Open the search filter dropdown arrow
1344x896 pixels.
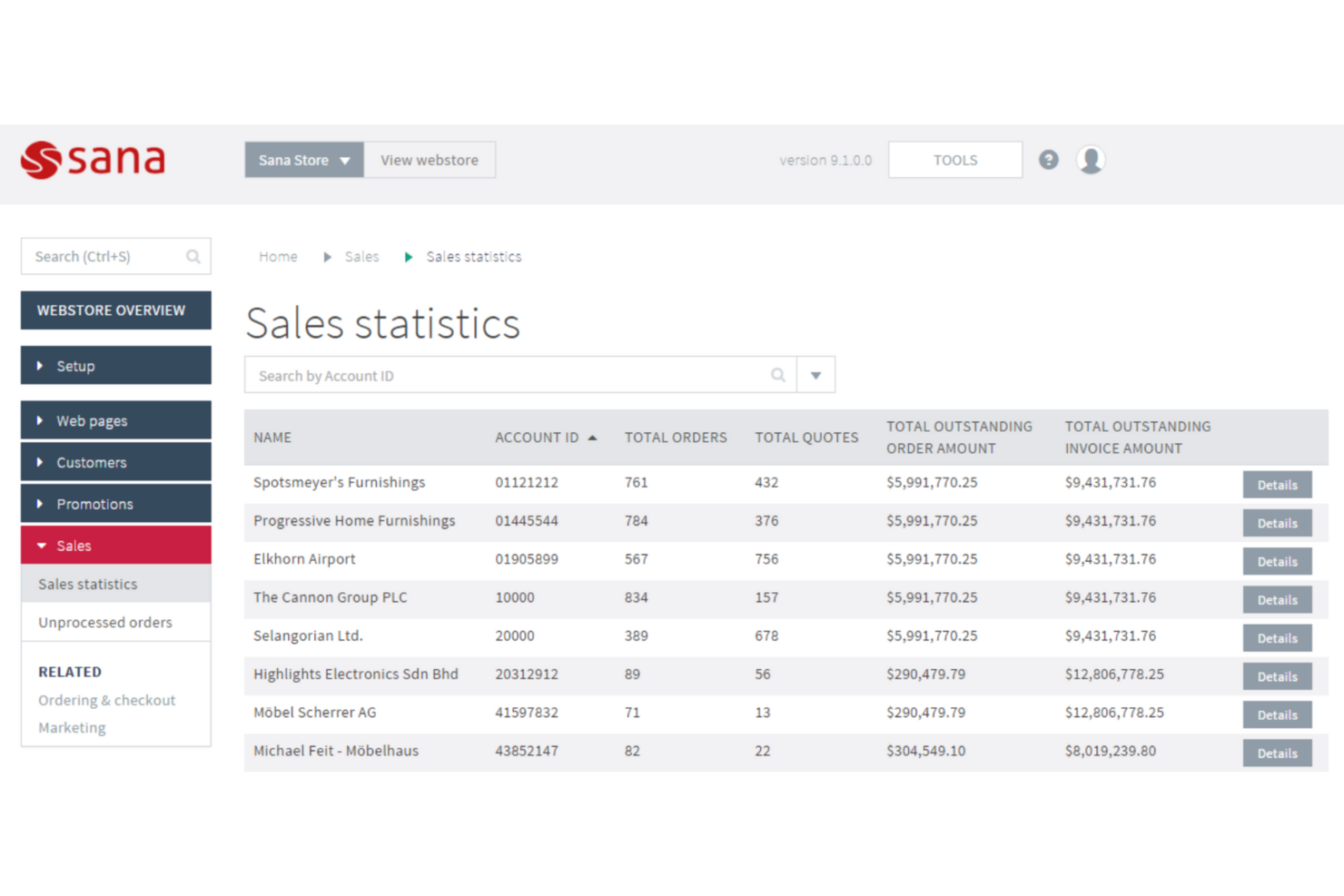[x=815, y=375]
